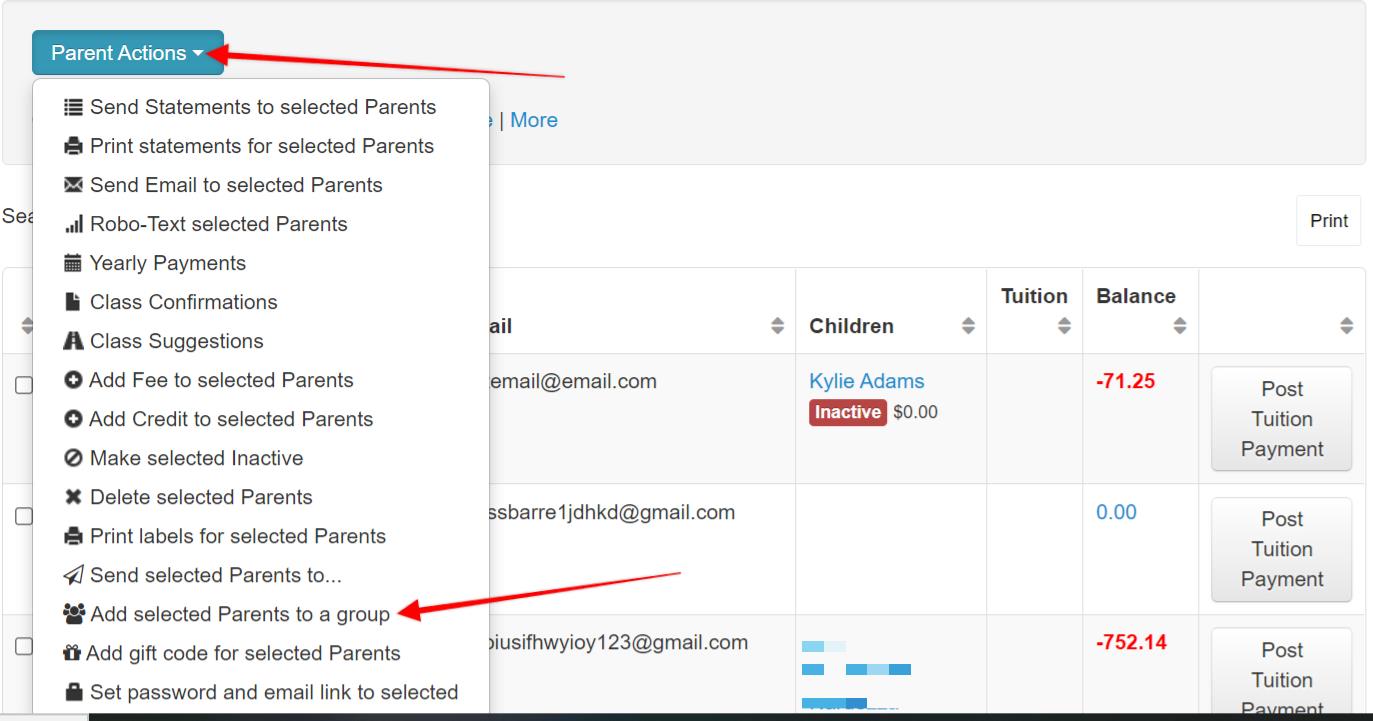Choose Delete selected Parents
The width and height of the screenshot is (1373, 721).
pos(201,497)
